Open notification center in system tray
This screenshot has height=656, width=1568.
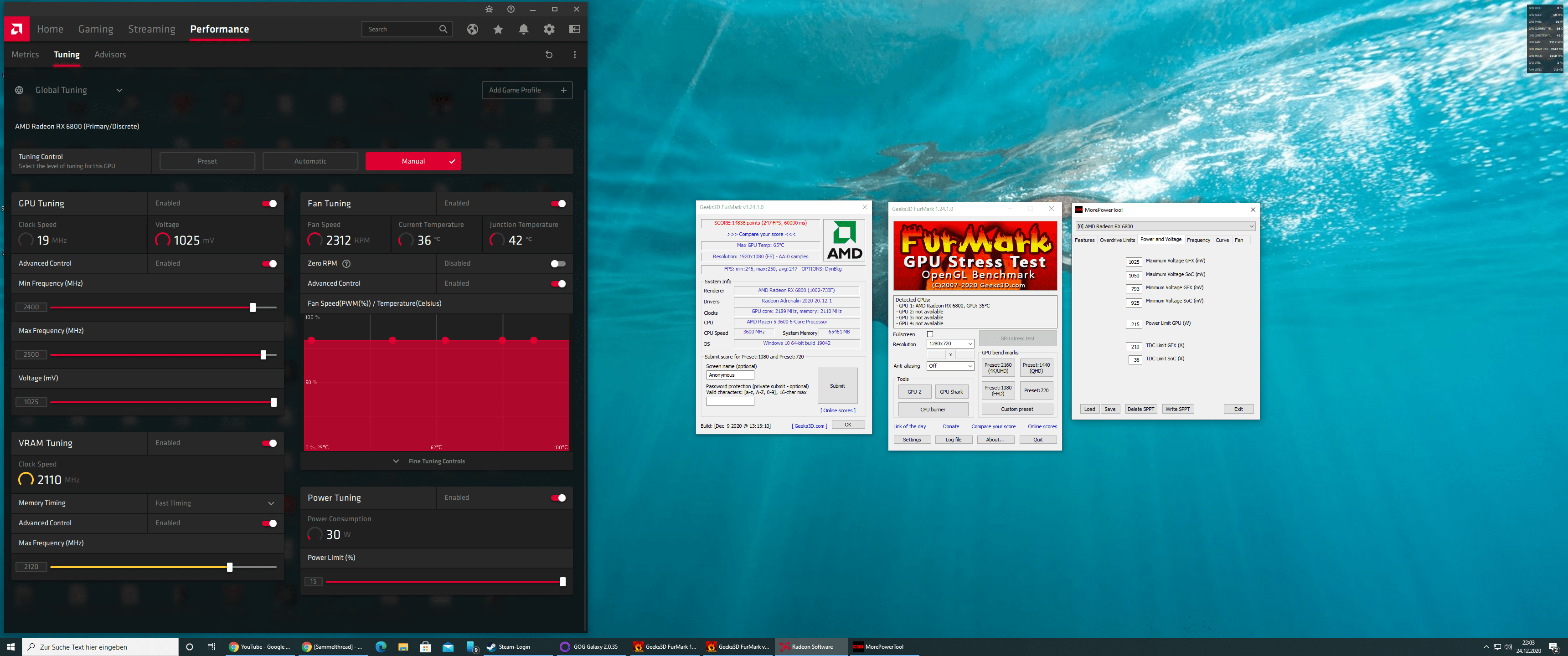coord(1553,646)
